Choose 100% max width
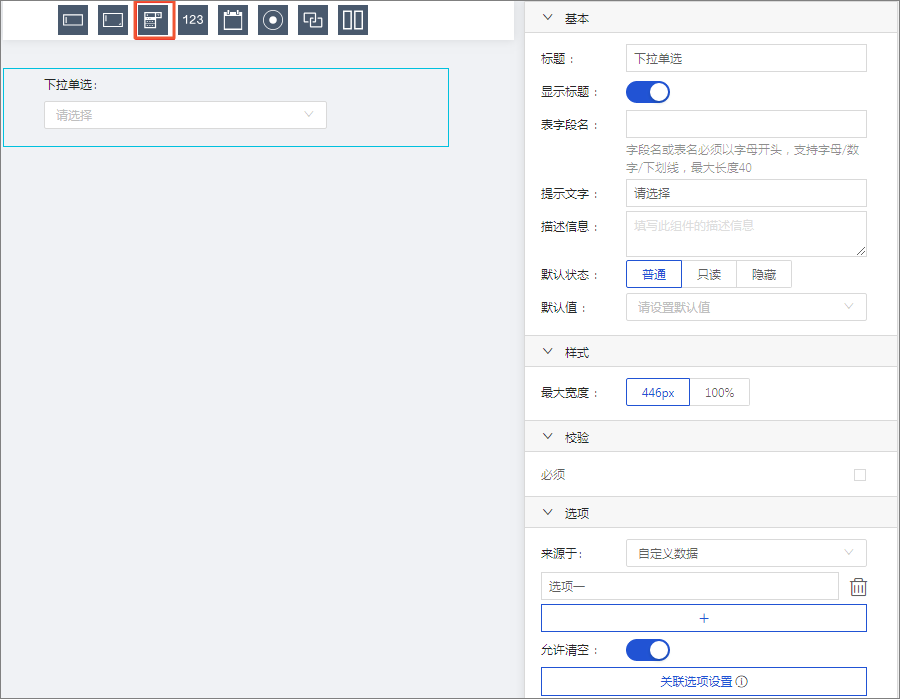Viewport: 900px width, 699px height. pyautogui.click(x=719, y=393)
